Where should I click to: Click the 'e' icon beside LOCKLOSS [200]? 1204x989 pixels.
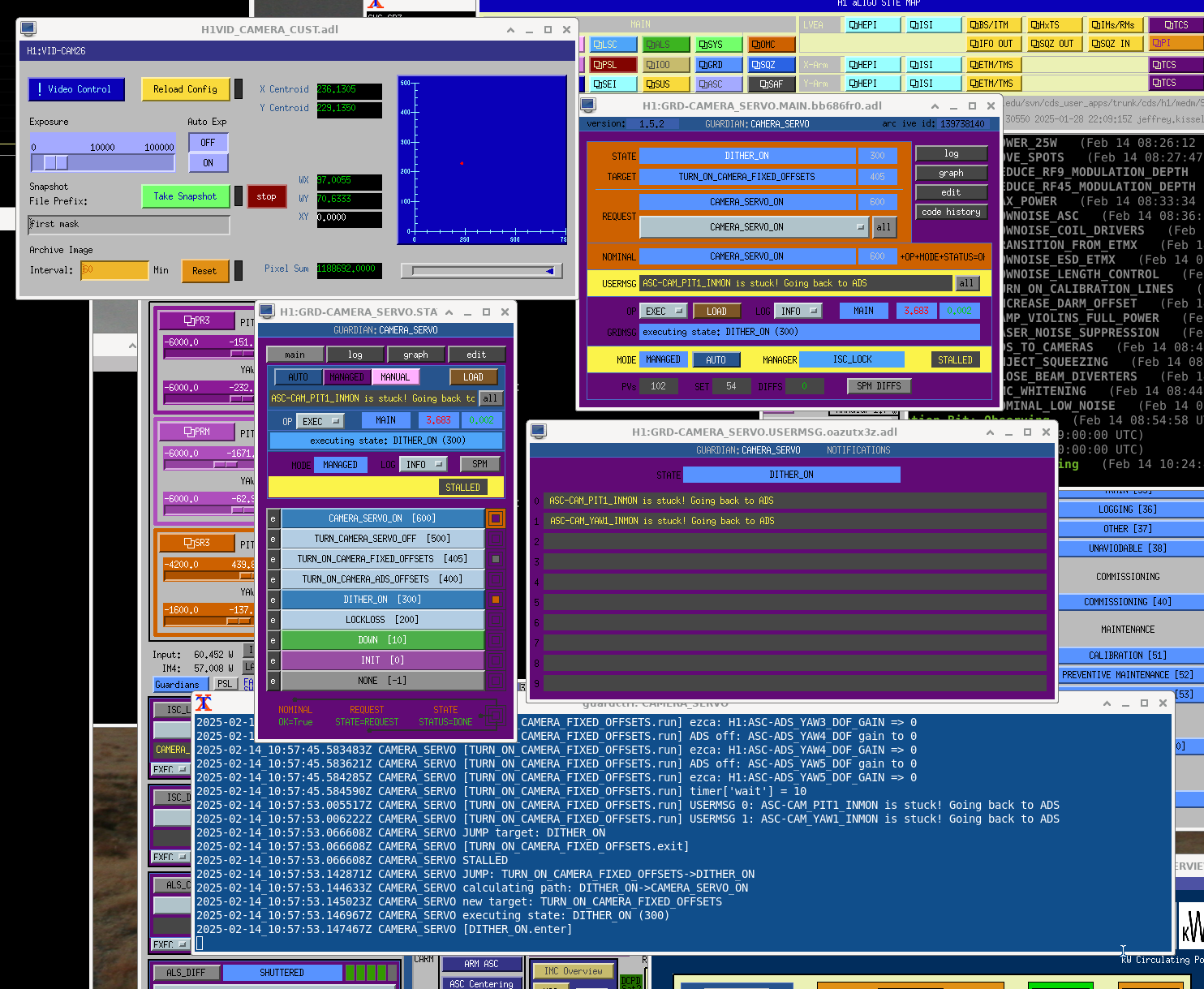pyautogui.click(x=273, y=620)
